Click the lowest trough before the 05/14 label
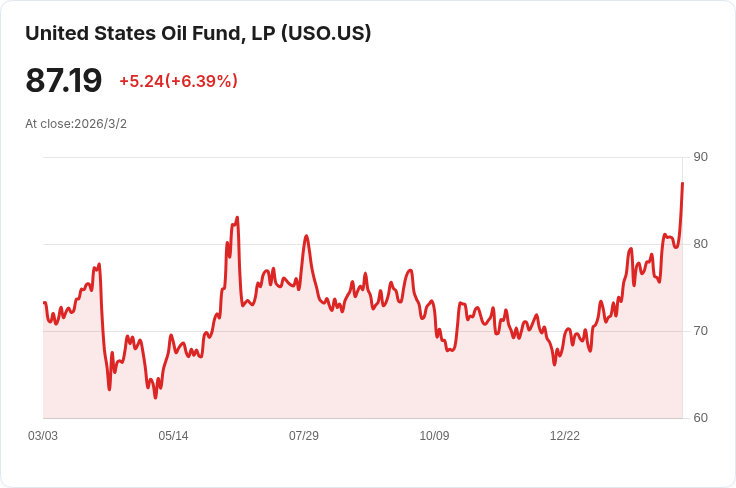The width and height of the screenshot is (736, 488). point(155,397)
